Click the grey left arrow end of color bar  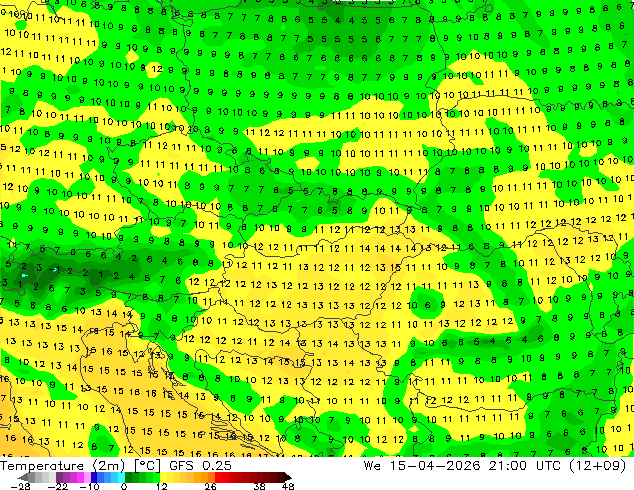[x=23, y=477]
